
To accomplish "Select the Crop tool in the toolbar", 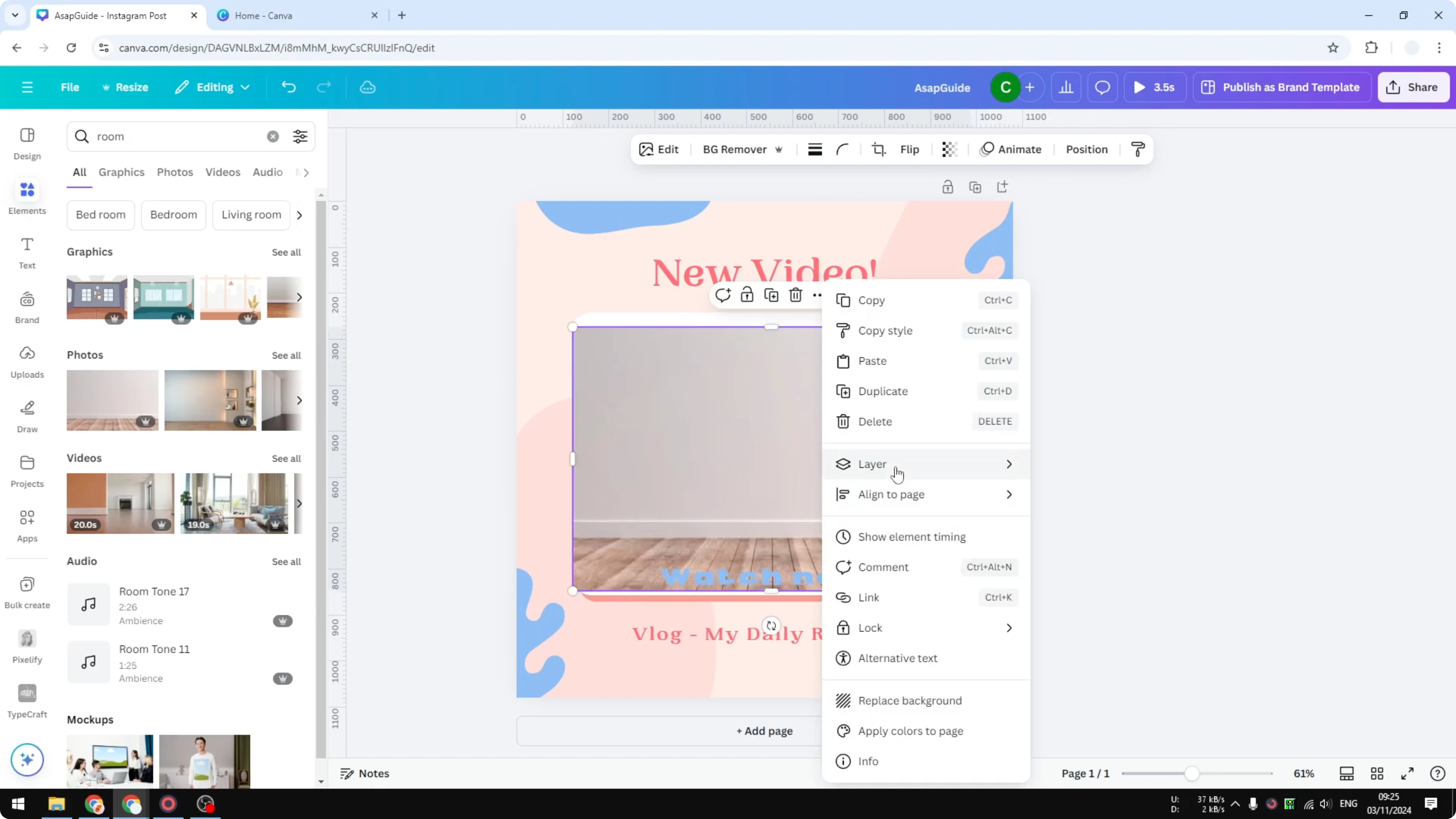I will pos(878,149).
